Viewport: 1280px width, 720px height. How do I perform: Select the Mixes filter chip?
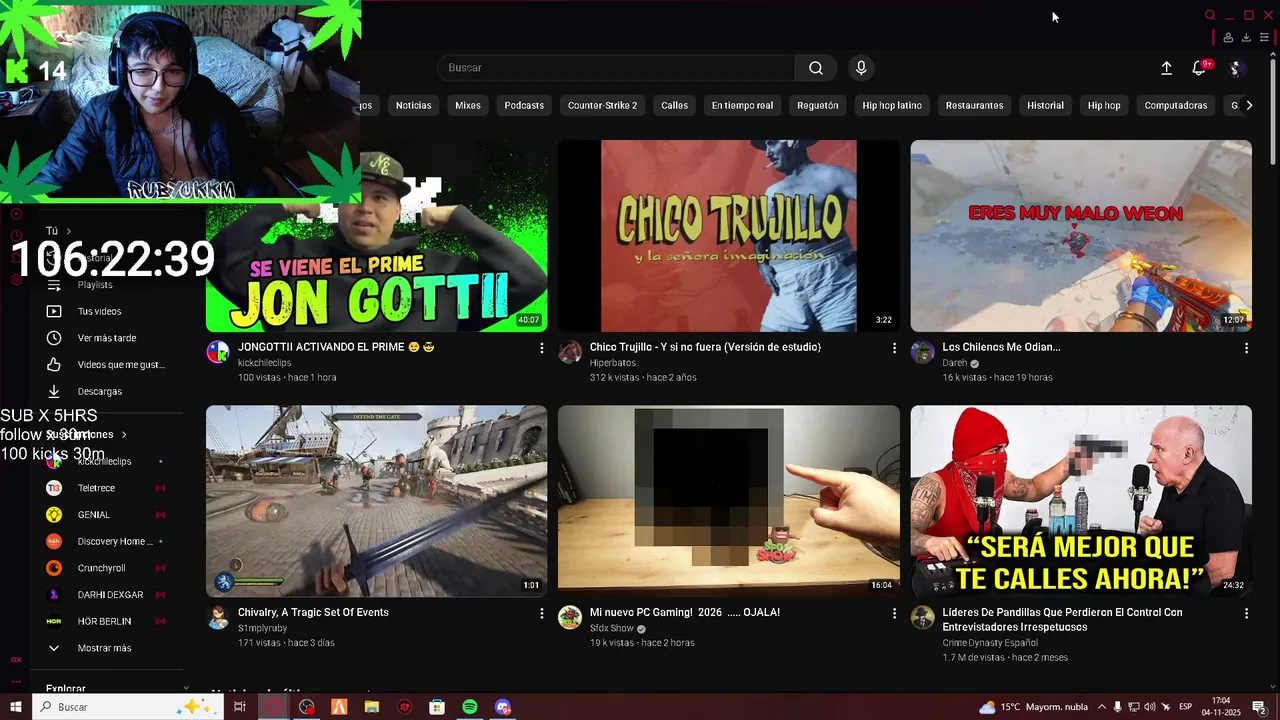[x=468, y=105]
